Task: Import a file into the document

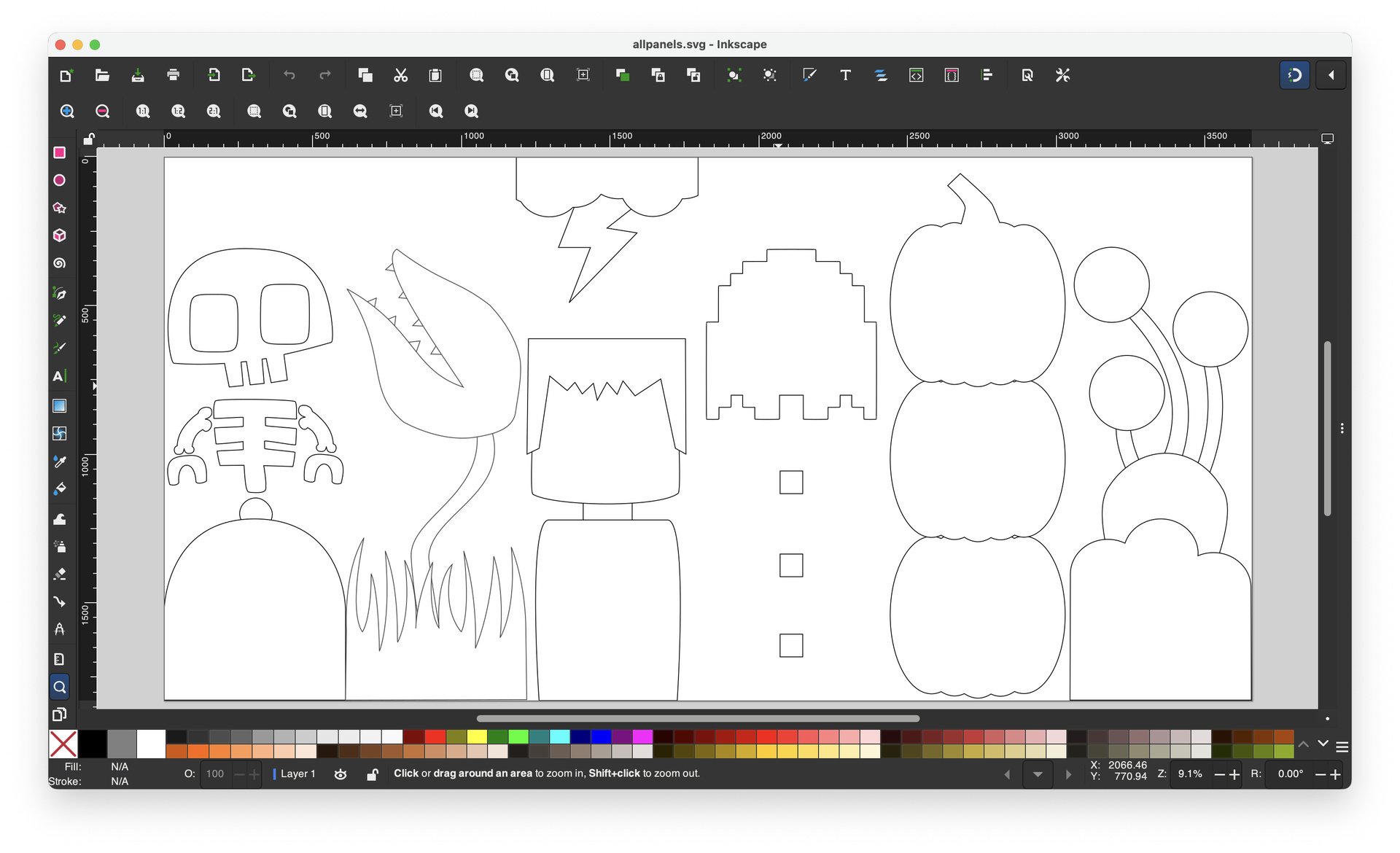Action: click(213, 75)
